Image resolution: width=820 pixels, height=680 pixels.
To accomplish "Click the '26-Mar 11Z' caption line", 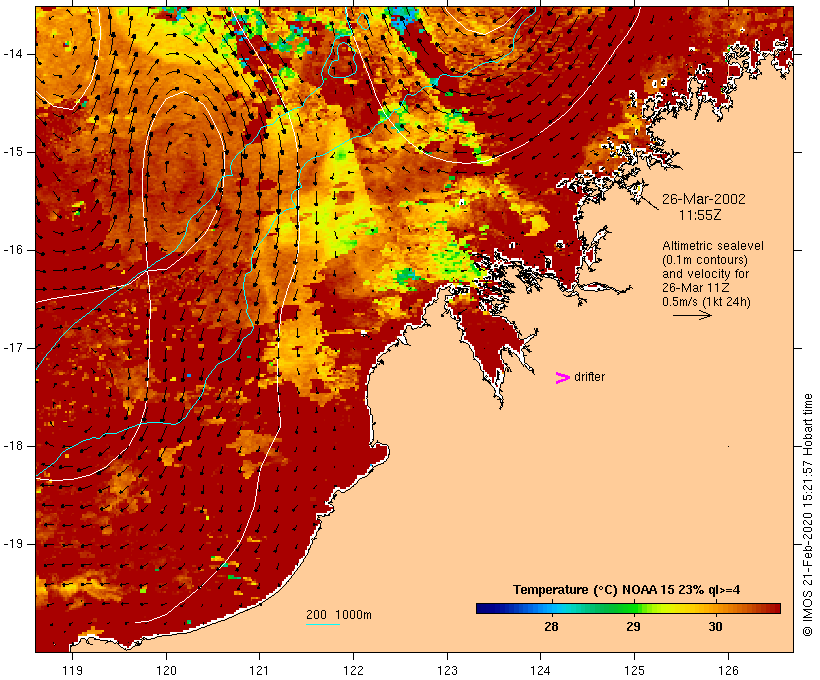I will pos(696,288).
